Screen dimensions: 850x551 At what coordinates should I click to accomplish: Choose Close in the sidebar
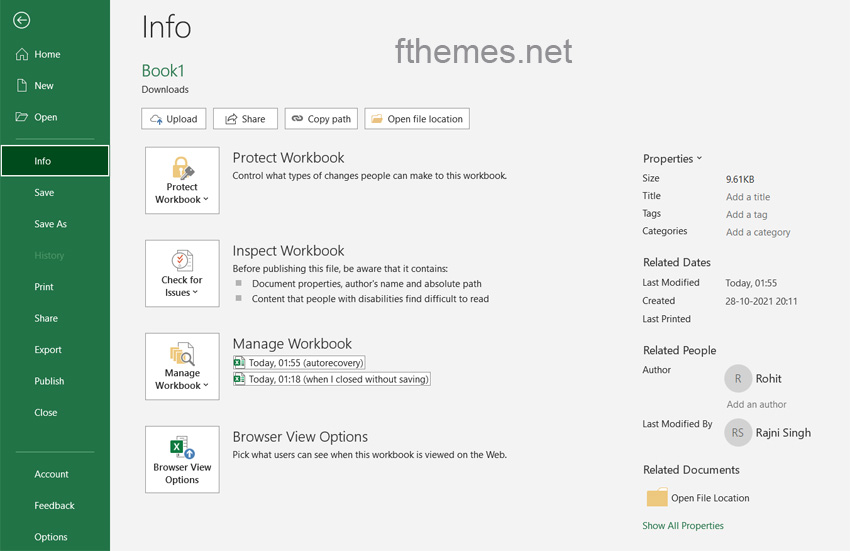(46, 413)
